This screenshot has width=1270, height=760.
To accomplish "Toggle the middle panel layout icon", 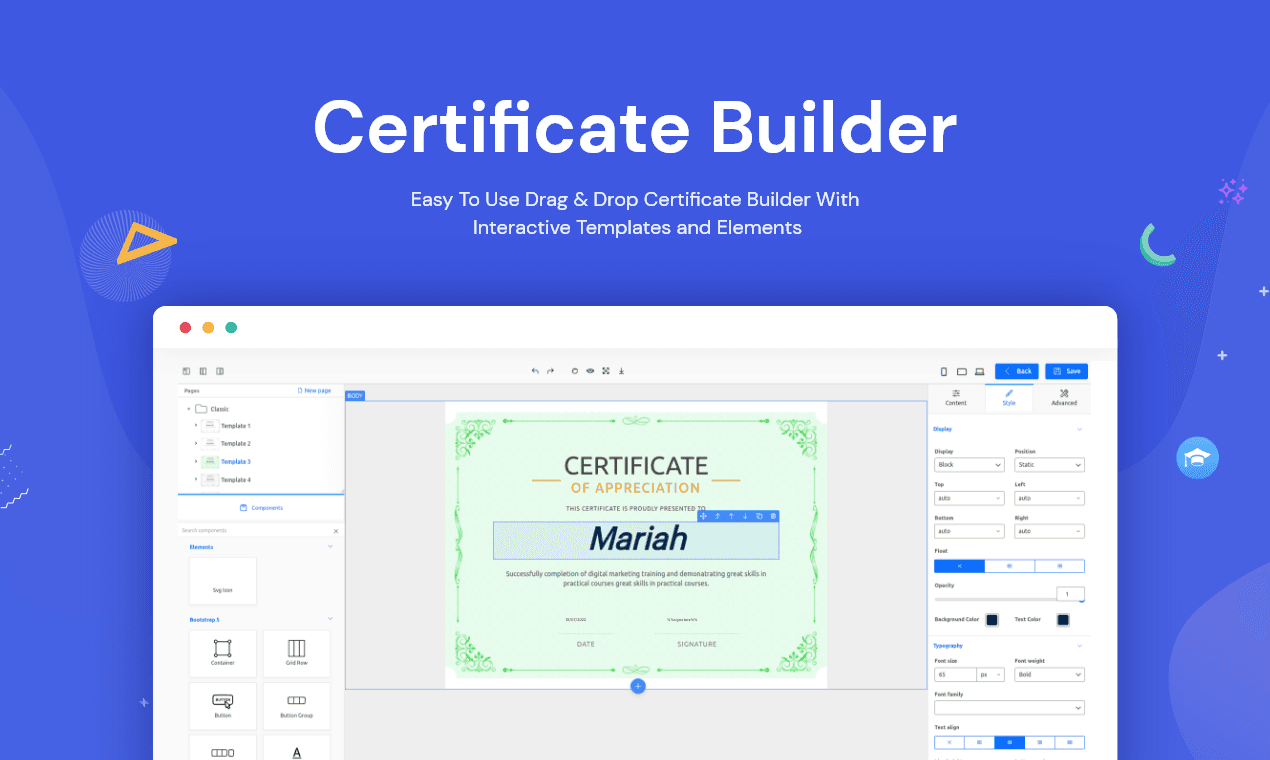I will [203, 371].
